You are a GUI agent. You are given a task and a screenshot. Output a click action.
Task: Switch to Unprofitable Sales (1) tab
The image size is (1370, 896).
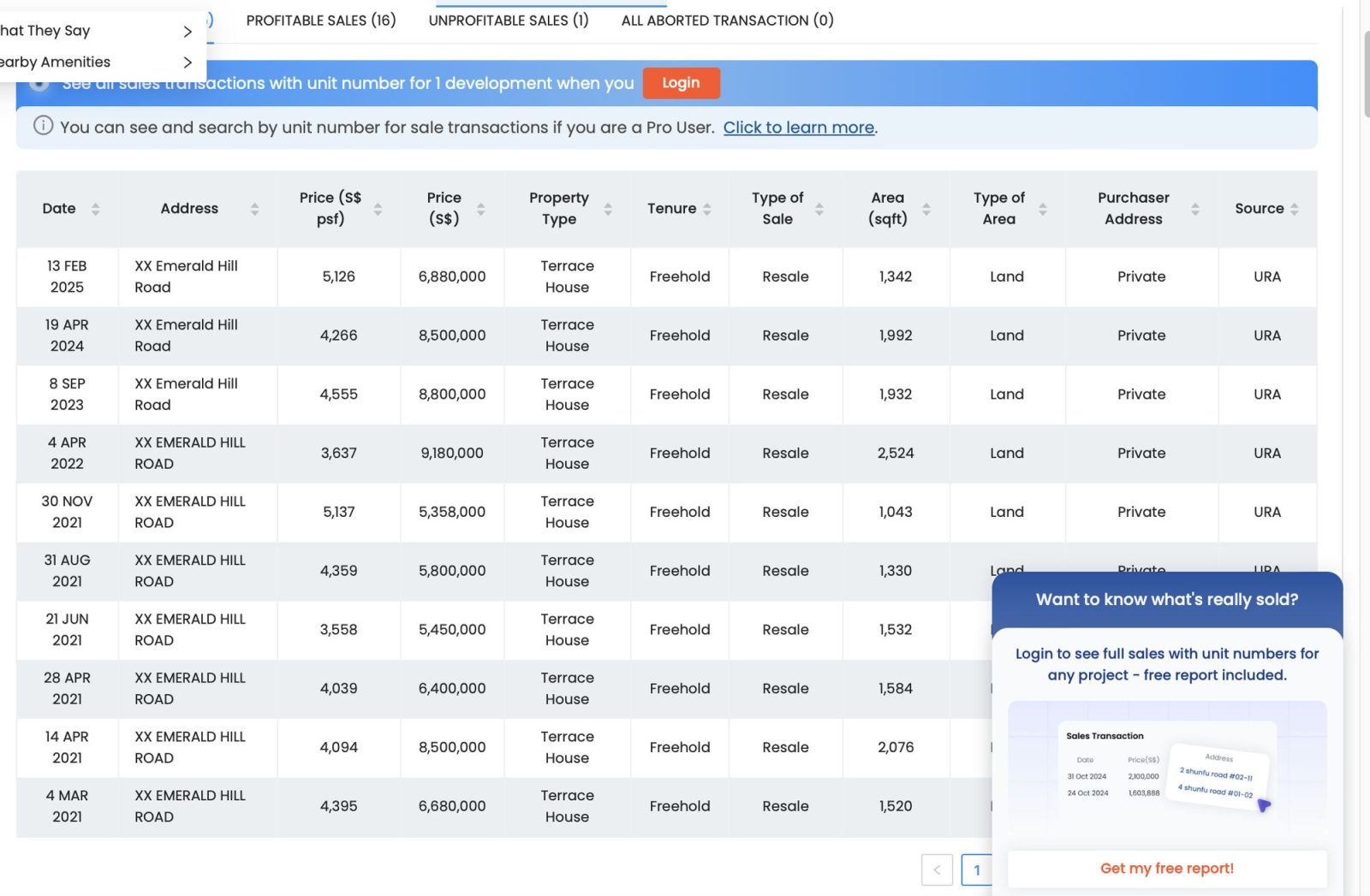coord(509,21)
